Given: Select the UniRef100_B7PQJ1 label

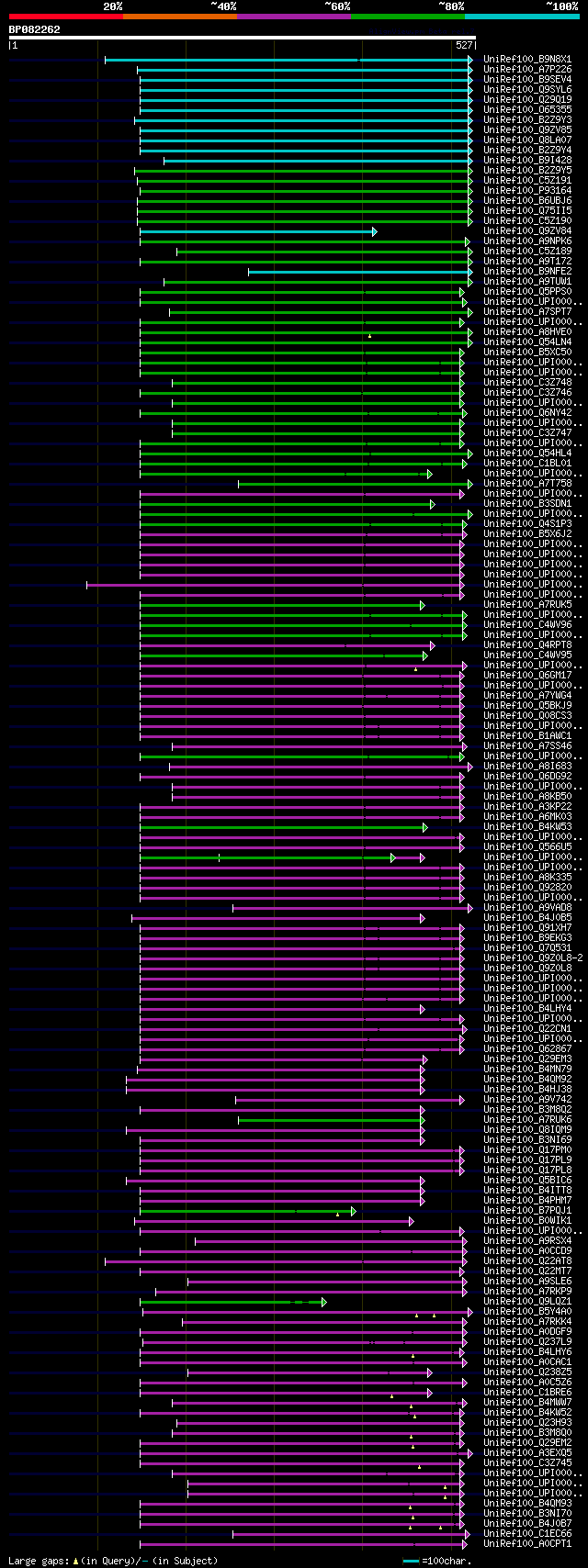Looking at the screenshot, I should [527, 1211].
